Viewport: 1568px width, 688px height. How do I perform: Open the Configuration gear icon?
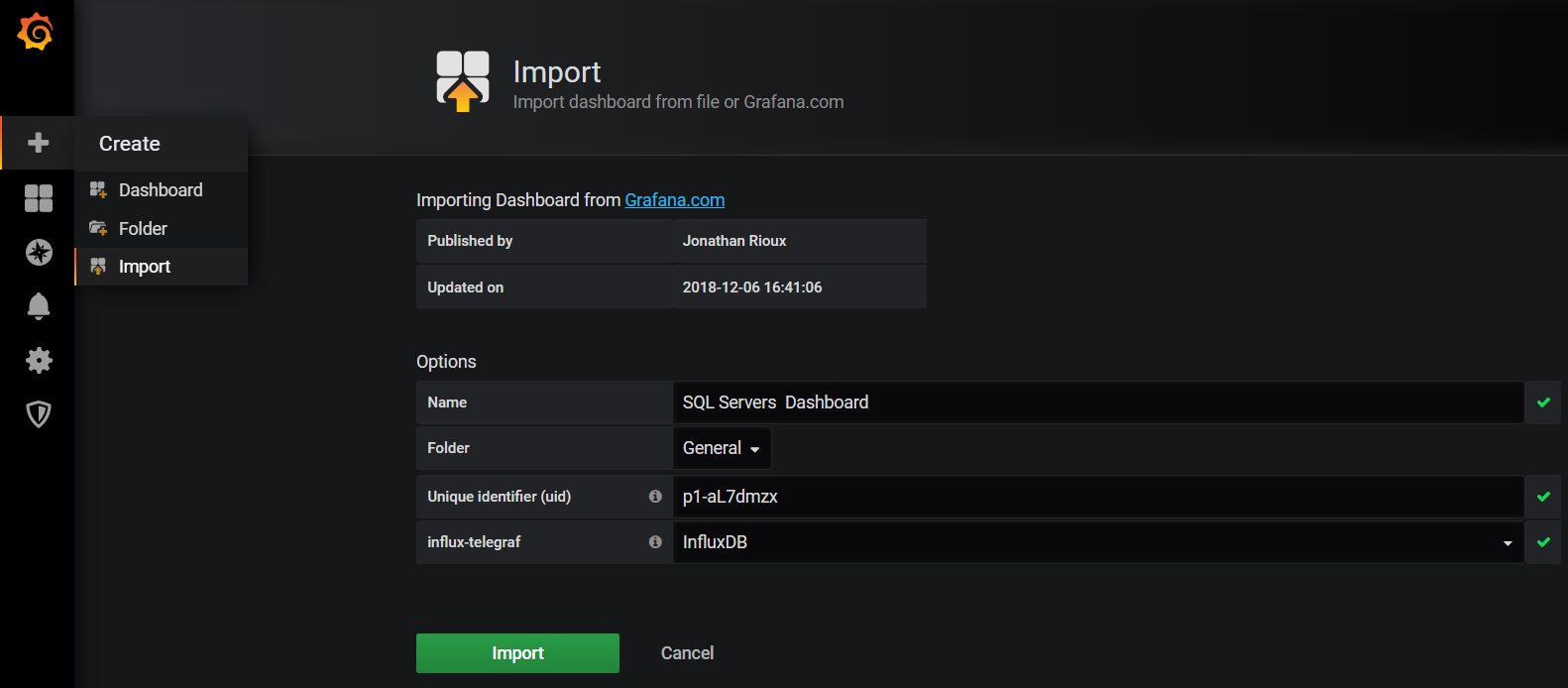pyautogui.click(x=39, y=360)
